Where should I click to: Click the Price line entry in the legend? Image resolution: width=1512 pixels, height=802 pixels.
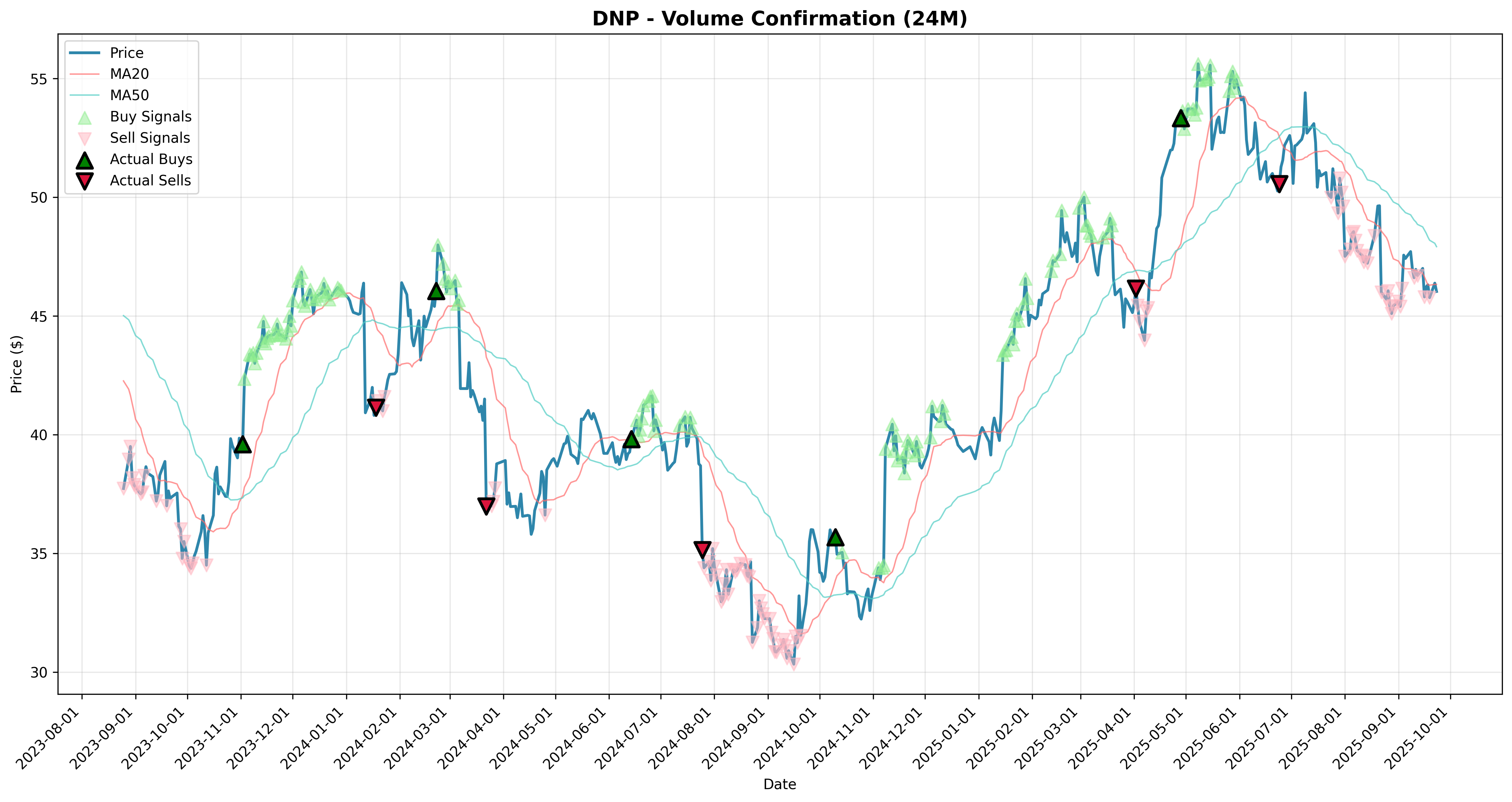click(106, 53)
